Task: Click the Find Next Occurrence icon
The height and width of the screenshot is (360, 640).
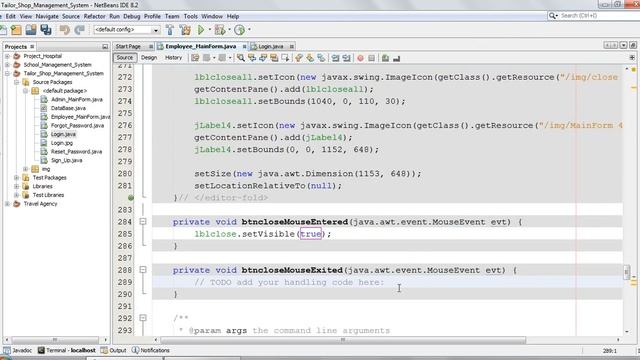Action: pyautogui.click(x=263, y=58)
